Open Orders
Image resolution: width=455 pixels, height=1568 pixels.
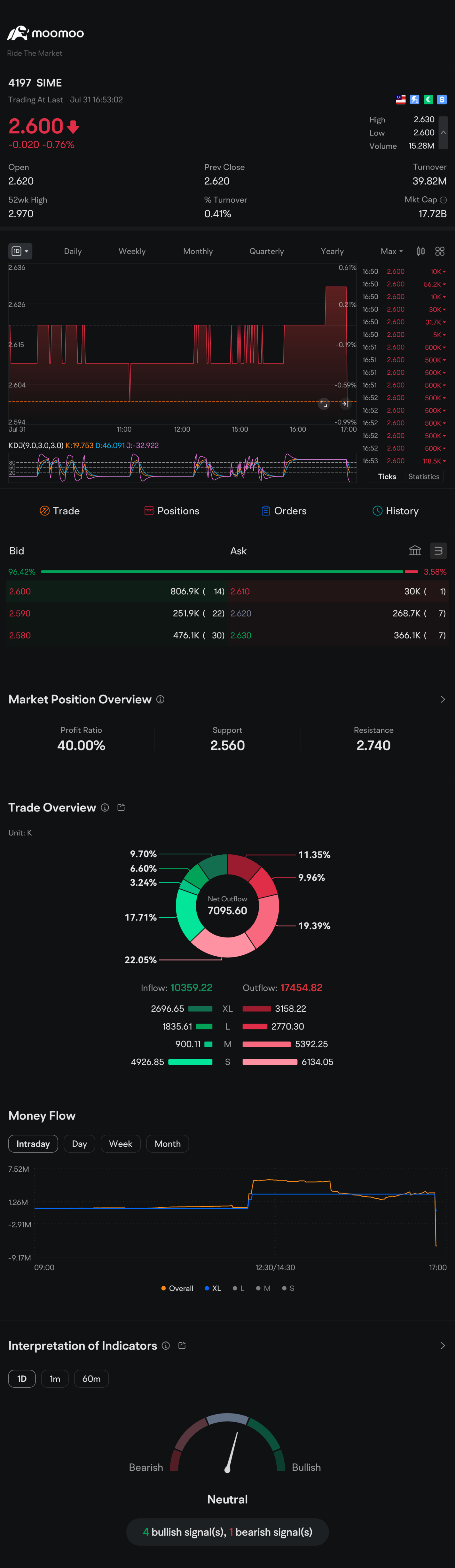284,511
